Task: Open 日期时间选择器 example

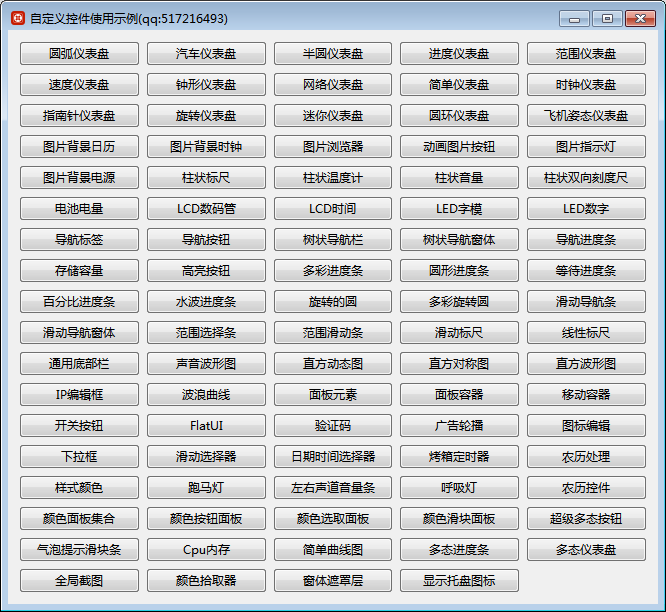Action: coord(333,457)
